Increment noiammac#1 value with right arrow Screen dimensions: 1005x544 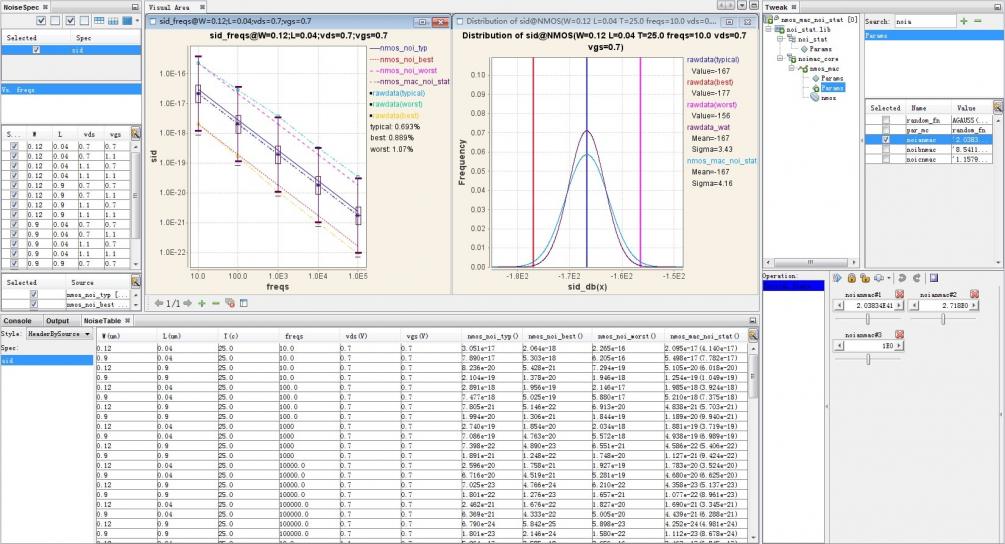[x=899, y=306]
